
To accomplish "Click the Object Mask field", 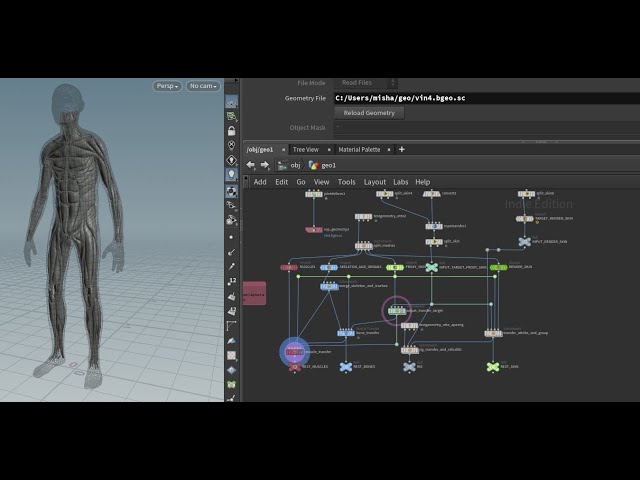I will click(487, 127).
